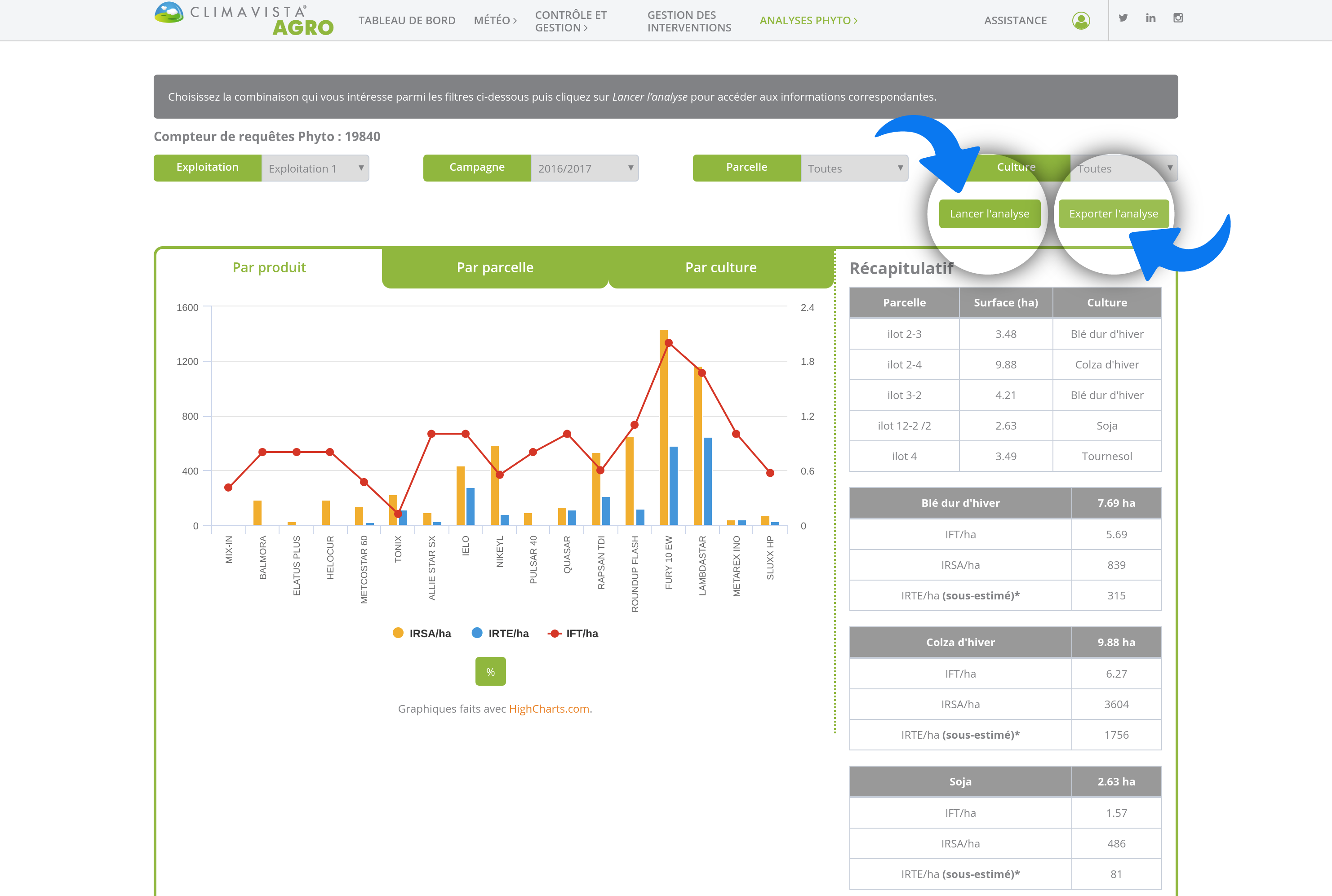Viewport: 1332px width, 896px height.
Task: Click Exporter l'analyse button
Action: coord(1114,214)
